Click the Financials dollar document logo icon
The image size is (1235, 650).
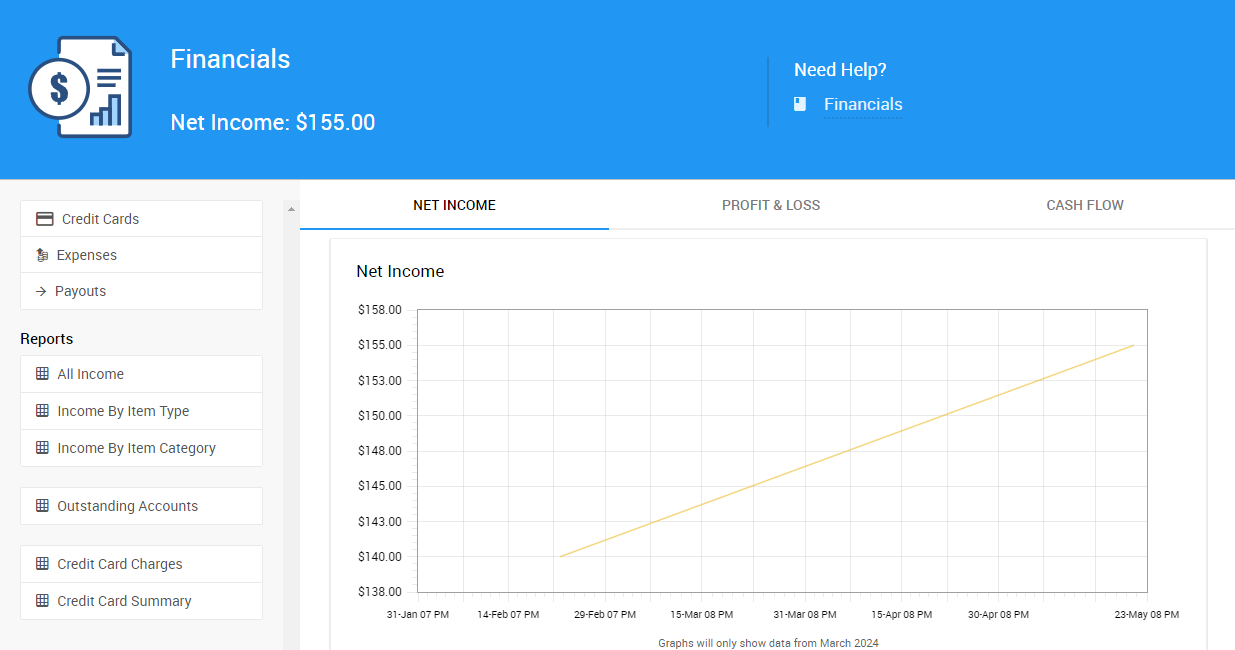tap(80, 88)
